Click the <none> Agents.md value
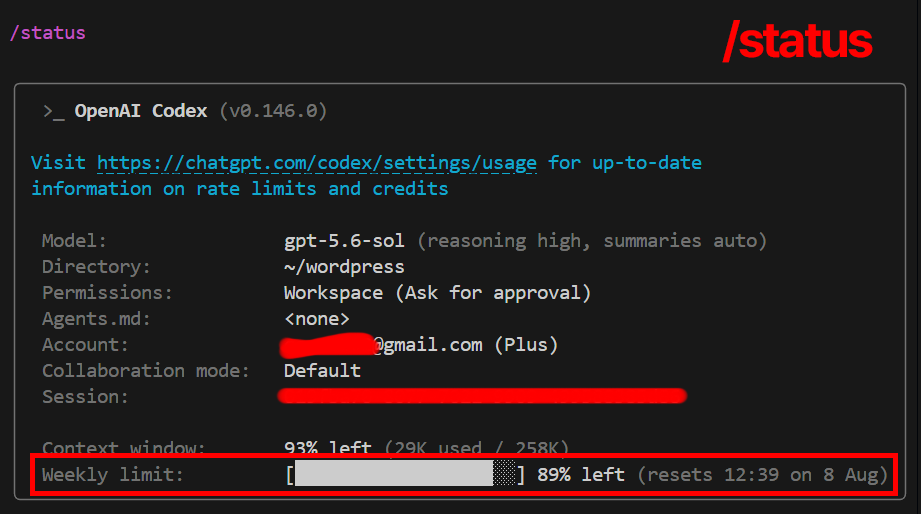Screen dimensions: 921x514 coord(317,319)
